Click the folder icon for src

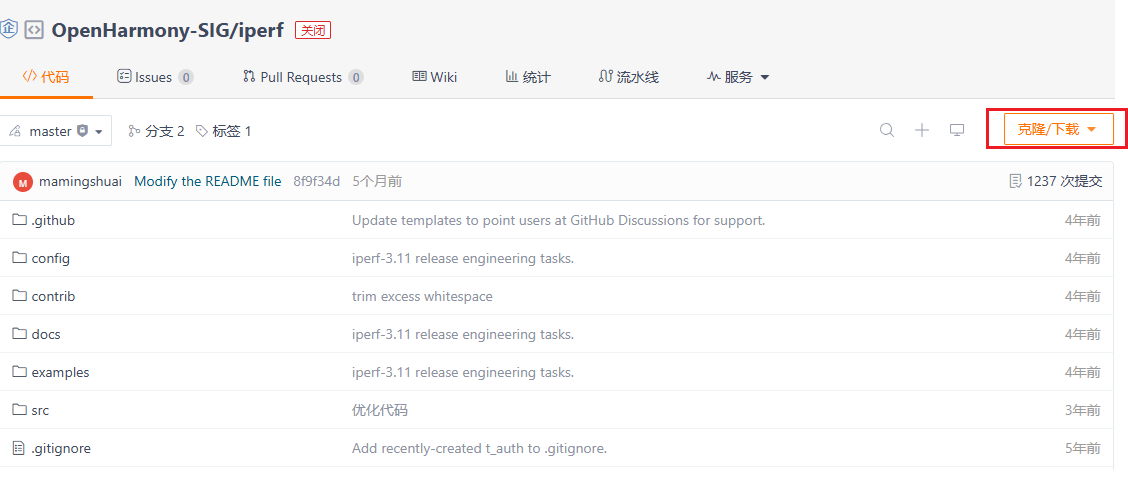(x=19, y=411)
